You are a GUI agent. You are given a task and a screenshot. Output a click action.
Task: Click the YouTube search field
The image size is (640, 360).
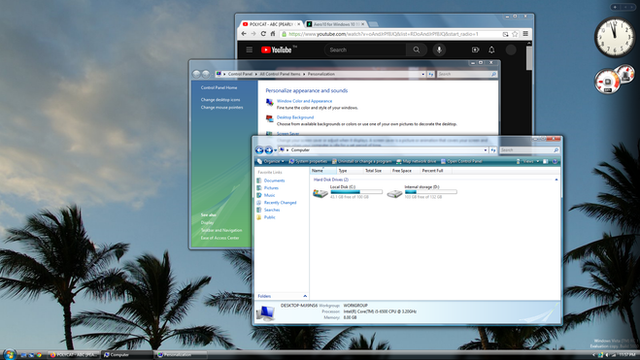click(366, 50)
